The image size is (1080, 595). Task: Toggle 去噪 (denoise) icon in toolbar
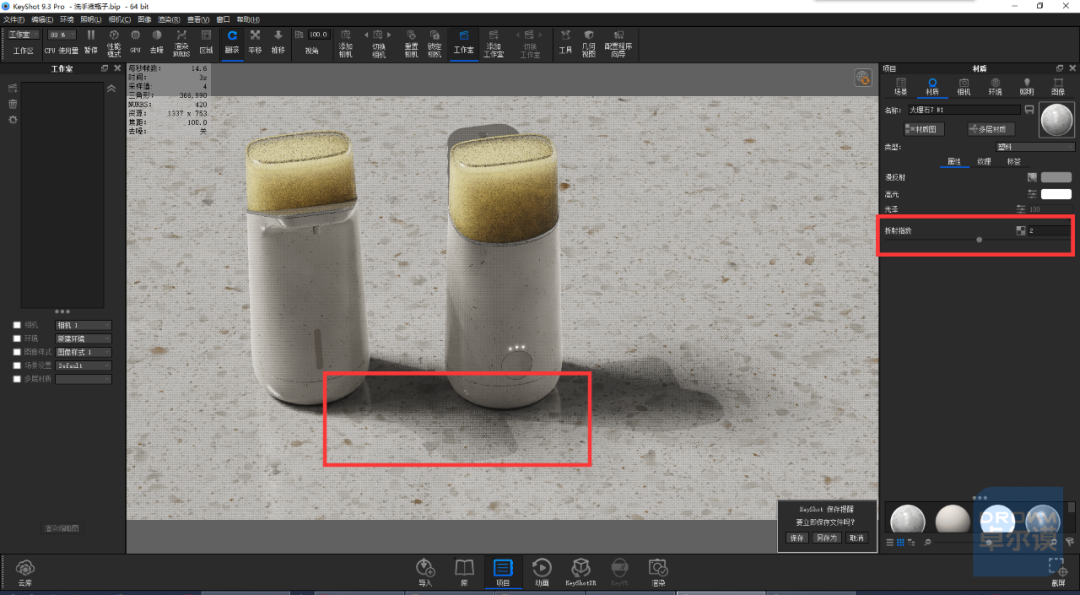tap(157, 41)
